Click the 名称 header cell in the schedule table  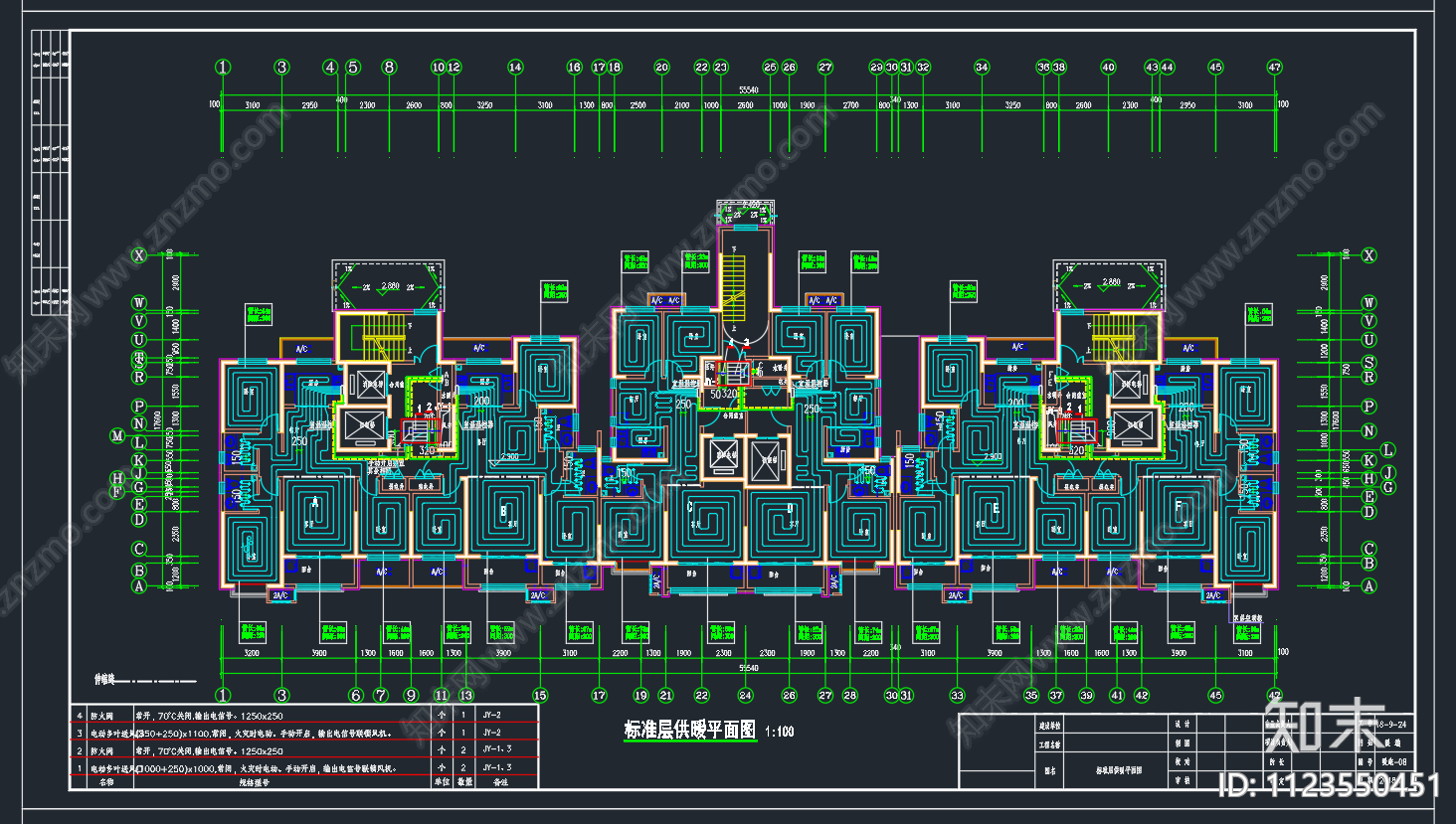[x=105, y=782]
